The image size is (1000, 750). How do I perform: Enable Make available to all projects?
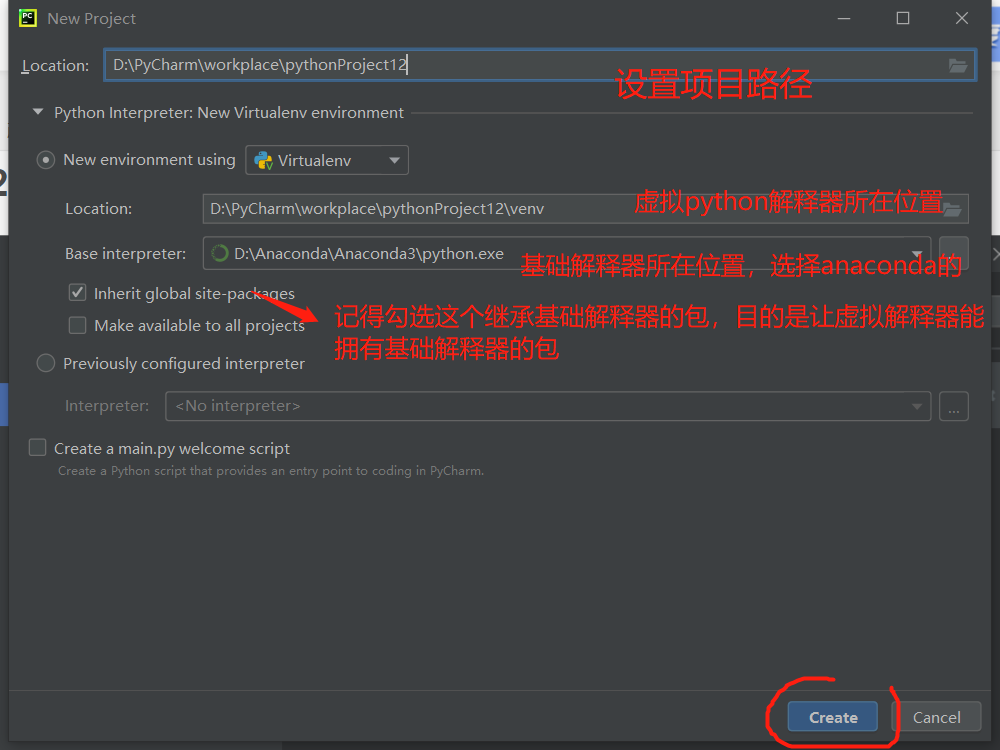[77, 325]
